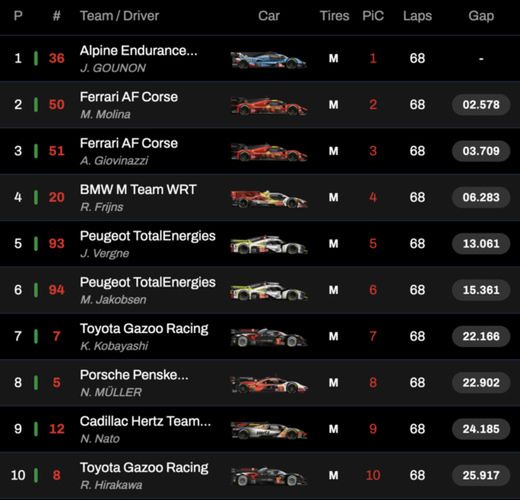Image resolution: width=520 pixels, height=500 pixels.
Task: Click the Michelin M tire icon for Alpine
Action: 334,59
